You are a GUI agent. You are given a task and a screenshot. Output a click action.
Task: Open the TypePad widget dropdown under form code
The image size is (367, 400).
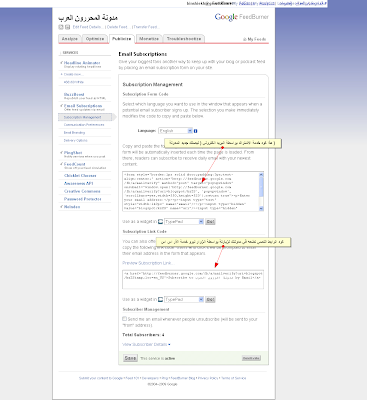point(184,222)
